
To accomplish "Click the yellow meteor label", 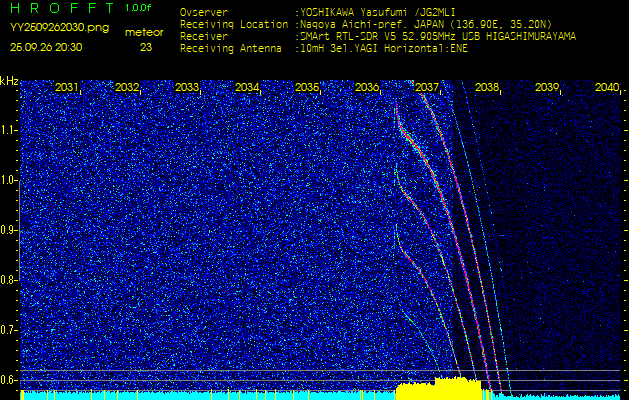I will tap(146, 32).
